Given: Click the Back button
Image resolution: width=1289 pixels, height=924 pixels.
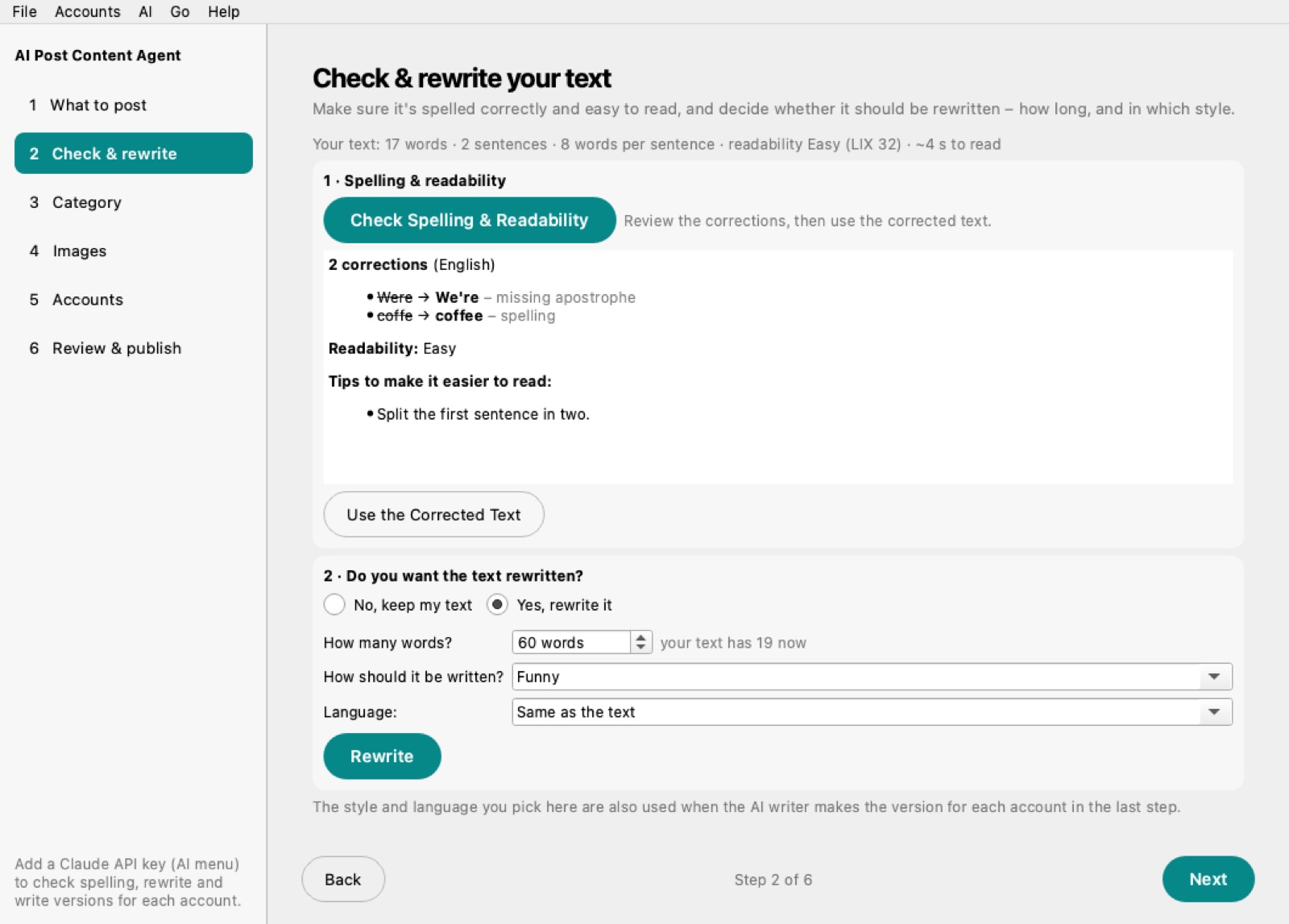Looking at the screenshot, I should (x=343, y=879).
